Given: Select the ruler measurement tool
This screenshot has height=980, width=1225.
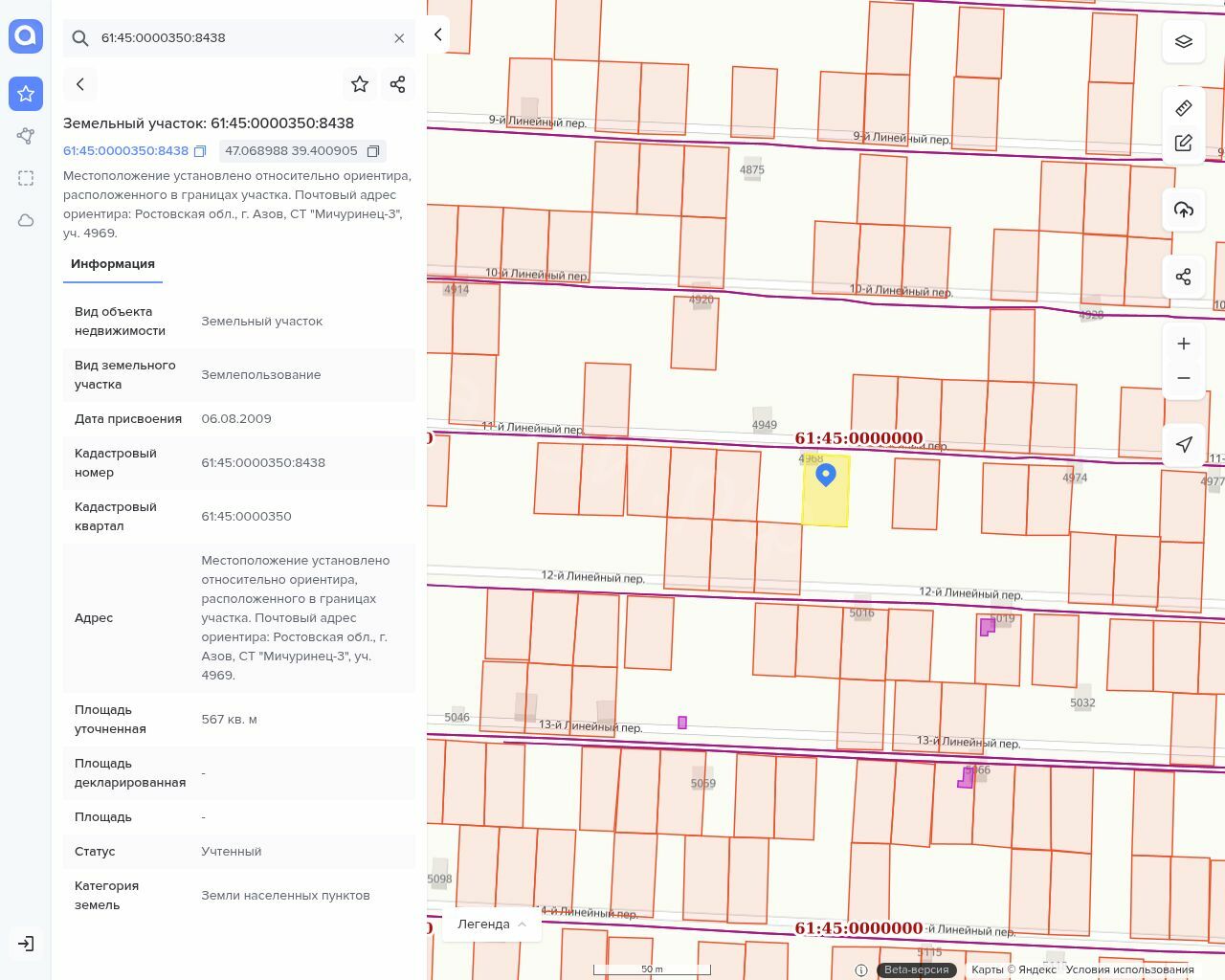Looking at the screenshot, I should pyautogui.click(x=1184, y=108).
